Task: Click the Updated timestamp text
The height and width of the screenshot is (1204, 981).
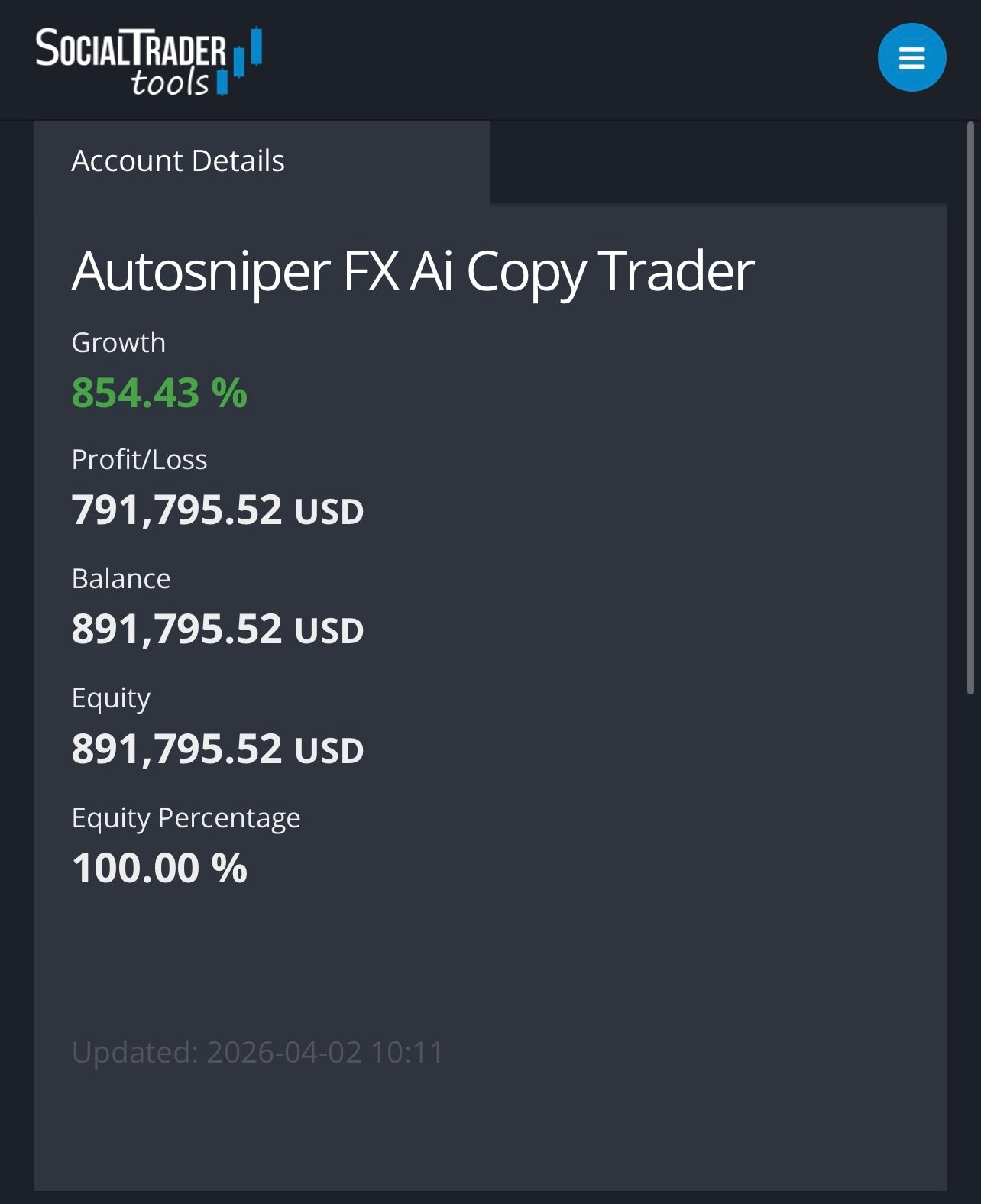Action: tap(257, 1052)
